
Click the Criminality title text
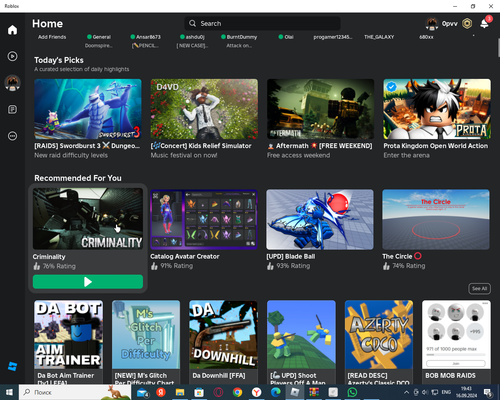click(49, 257)
